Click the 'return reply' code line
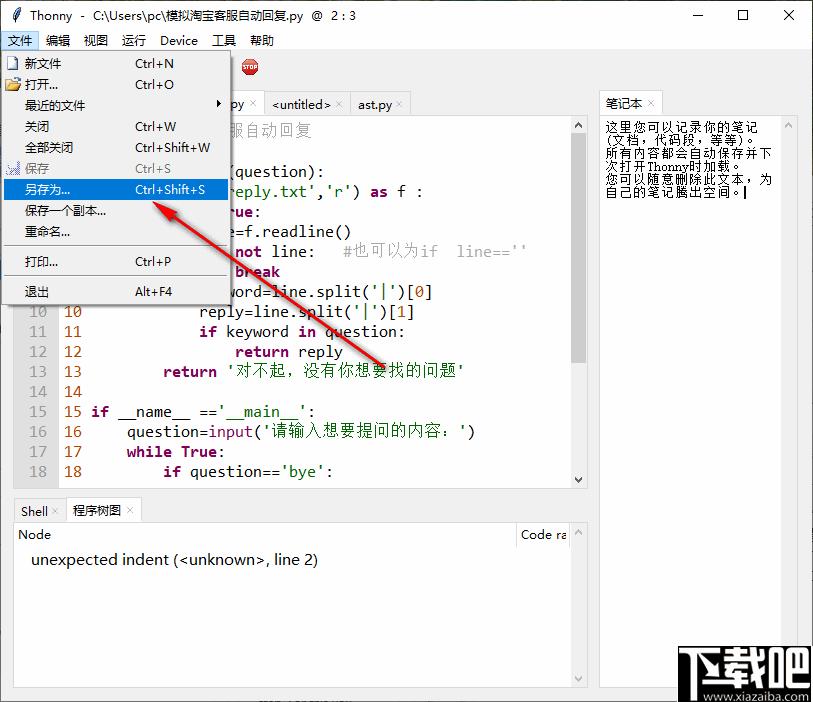Image resolution: width=813 pixels, height=702 pixels. (288, 352)
